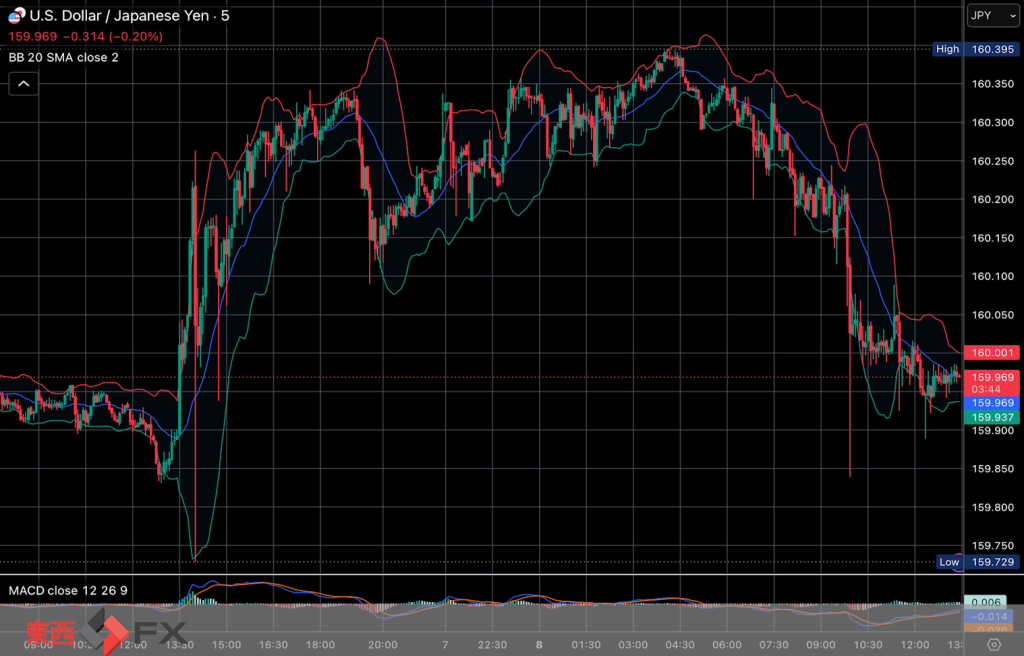
Task: Click the USD/JPY flag pair icon
Action: [16, 15]
